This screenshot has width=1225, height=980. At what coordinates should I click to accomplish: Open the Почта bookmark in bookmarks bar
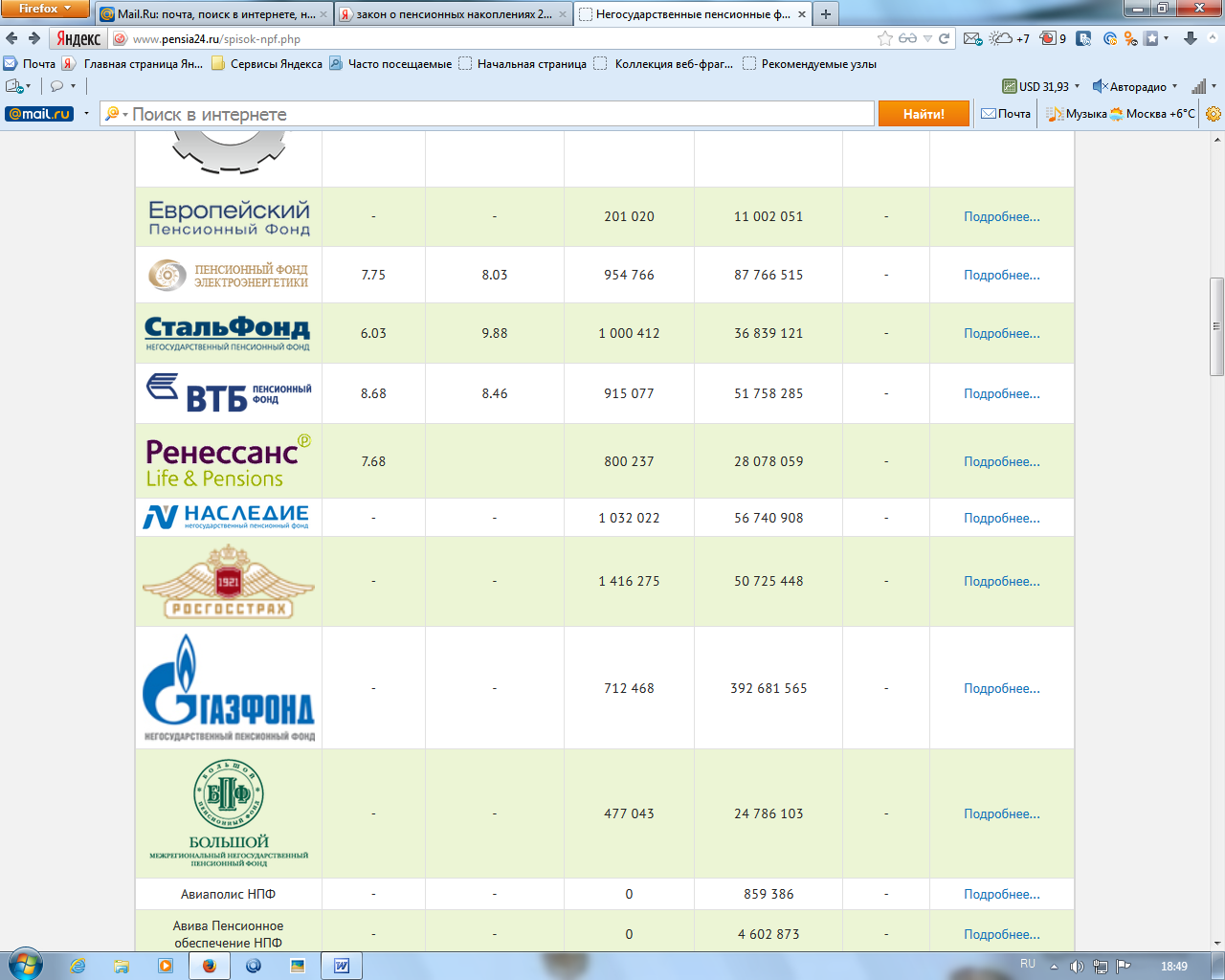click(x=30, y=64)
